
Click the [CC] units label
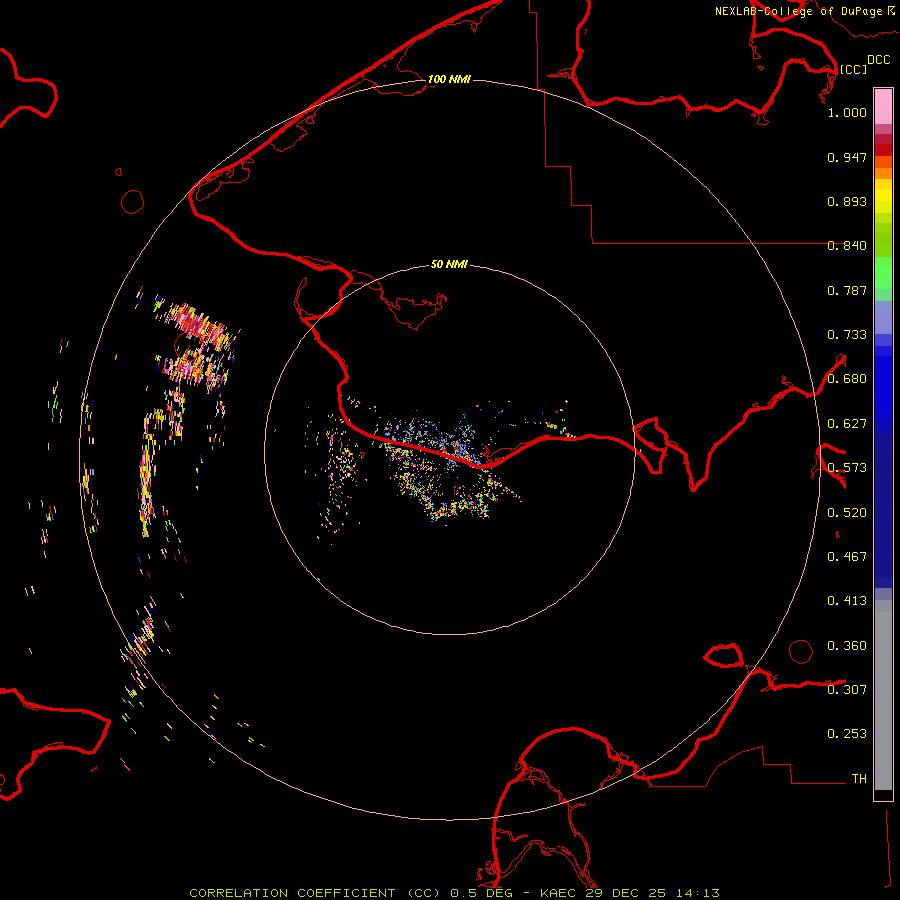point(853,69)
